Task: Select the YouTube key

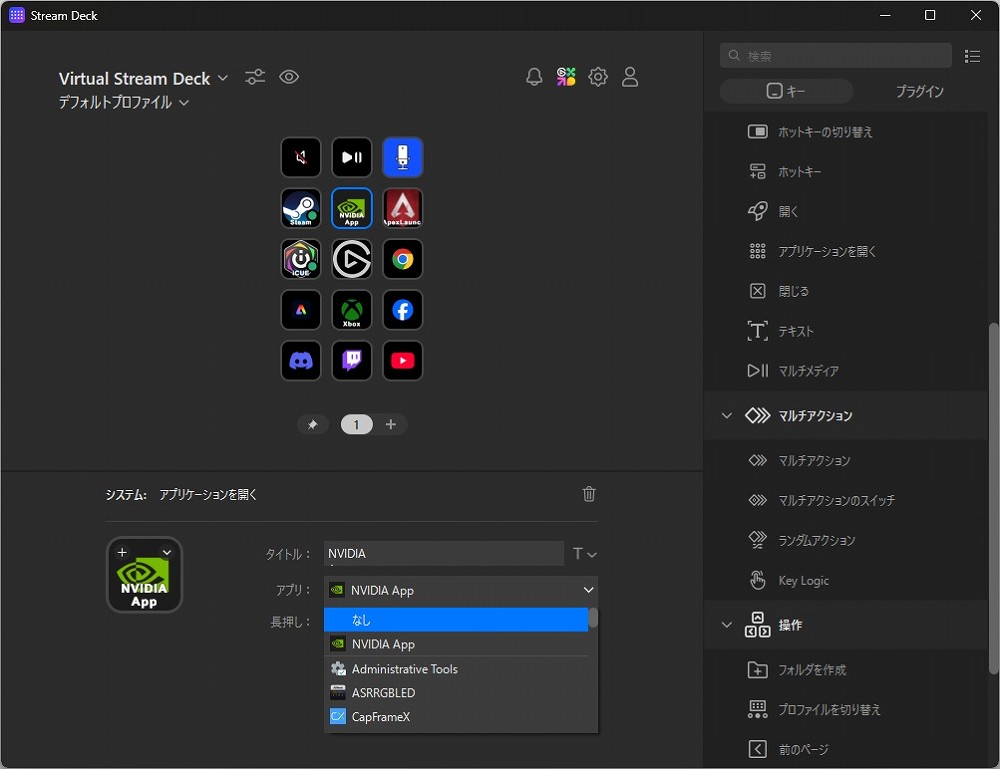Action: pyautogui.click(x=402, y=361)
